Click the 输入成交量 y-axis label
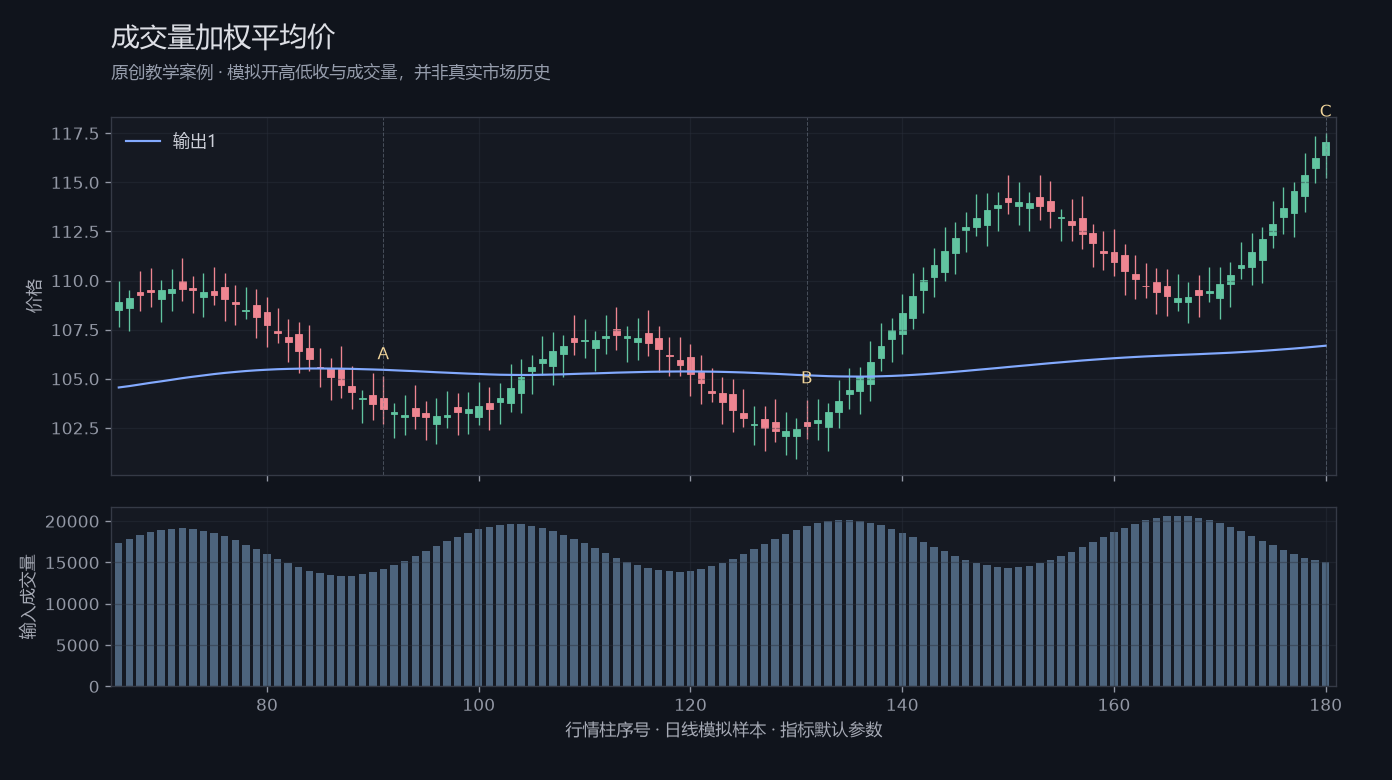The image size is (1392, 780). [x=28, y=597]
